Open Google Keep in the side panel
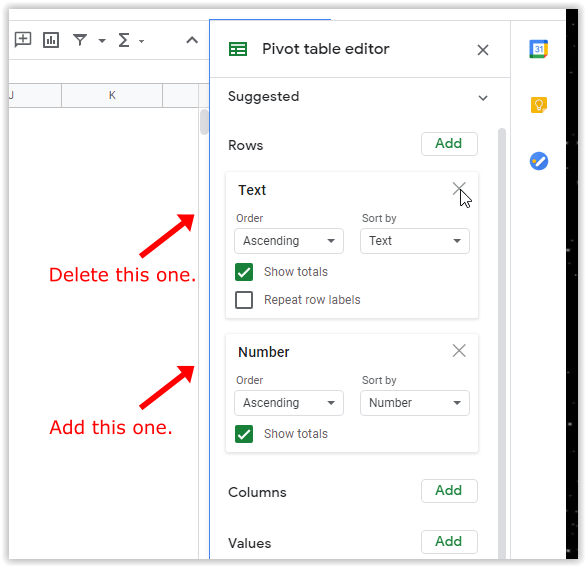 coord(539,105)
